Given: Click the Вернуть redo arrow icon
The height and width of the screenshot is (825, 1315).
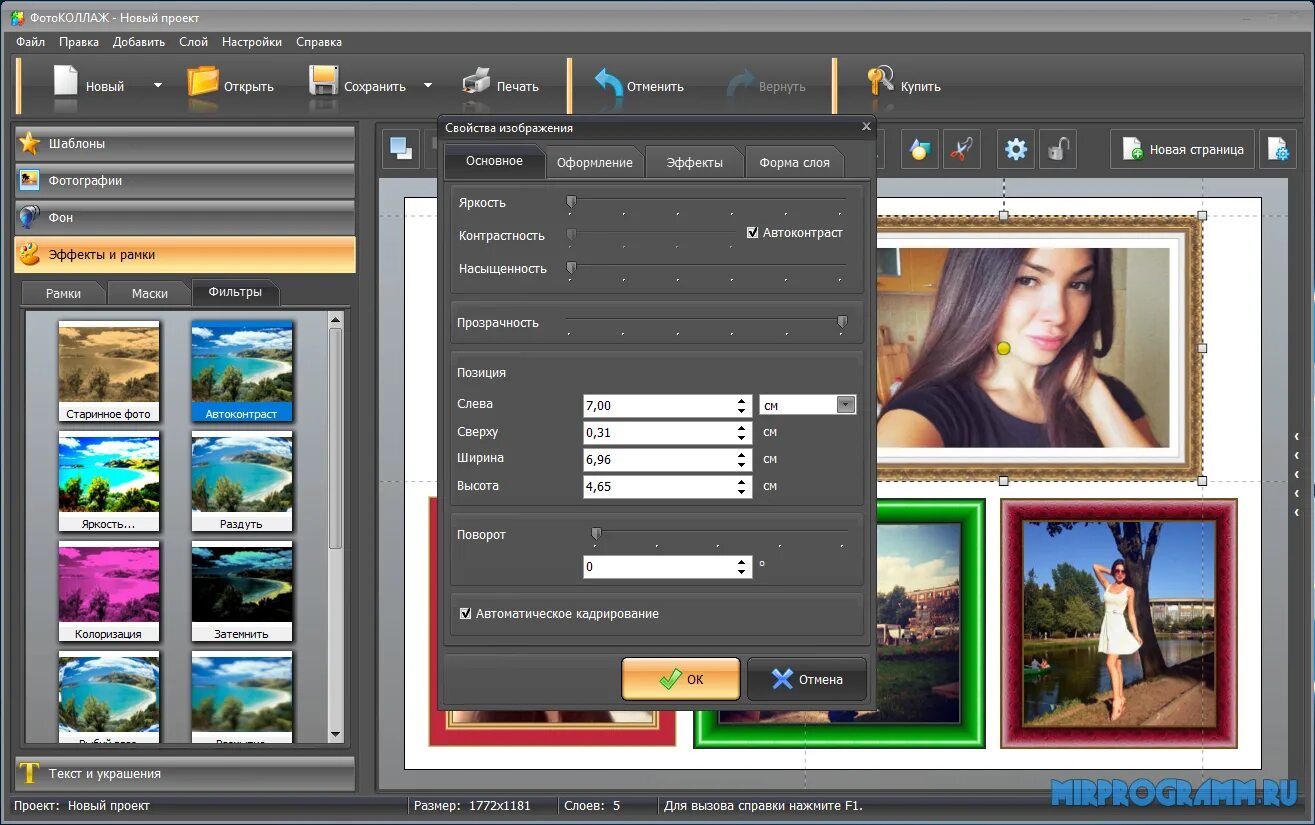Looking at the screenshot, I should tap(741, 84).
